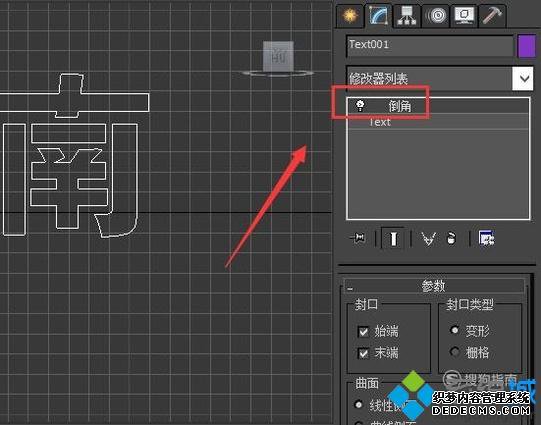Select the 栅格 cap type radio

pyautogui.click(x=455, y=352)
